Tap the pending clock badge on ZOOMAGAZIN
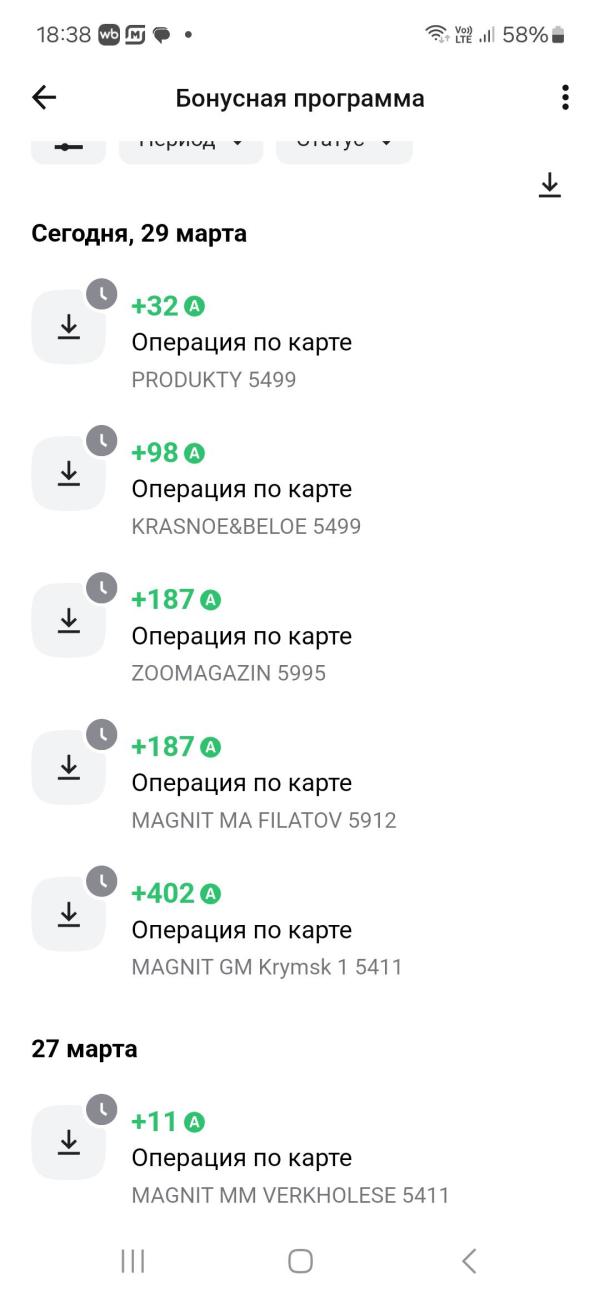600x1299 pixels. coord(102,588)
